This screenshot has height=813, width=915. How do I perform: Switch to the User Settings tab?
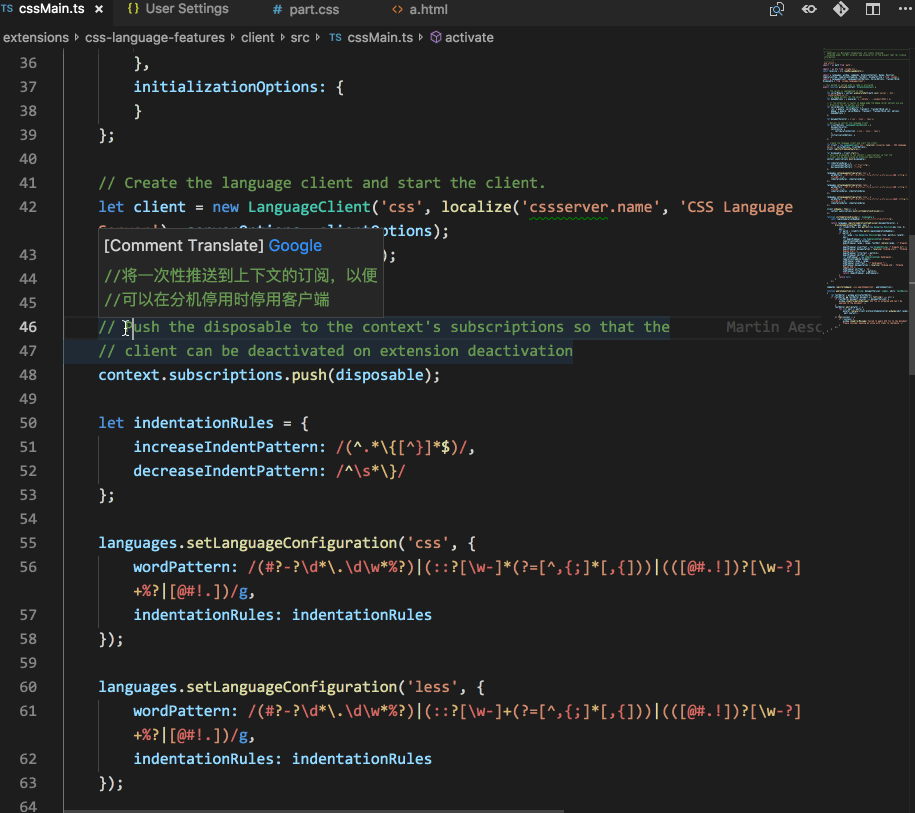(187, 9)
